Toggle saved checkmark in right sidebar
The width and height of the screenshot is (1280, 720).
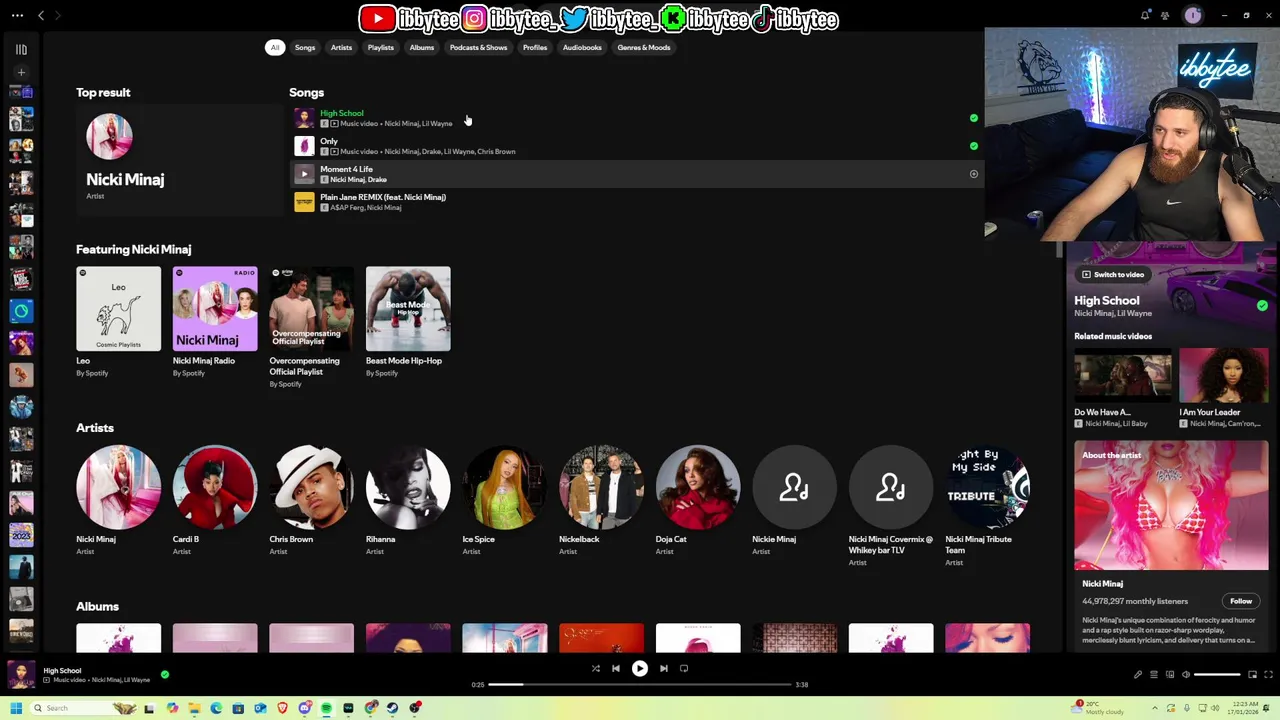(1262, 306)
